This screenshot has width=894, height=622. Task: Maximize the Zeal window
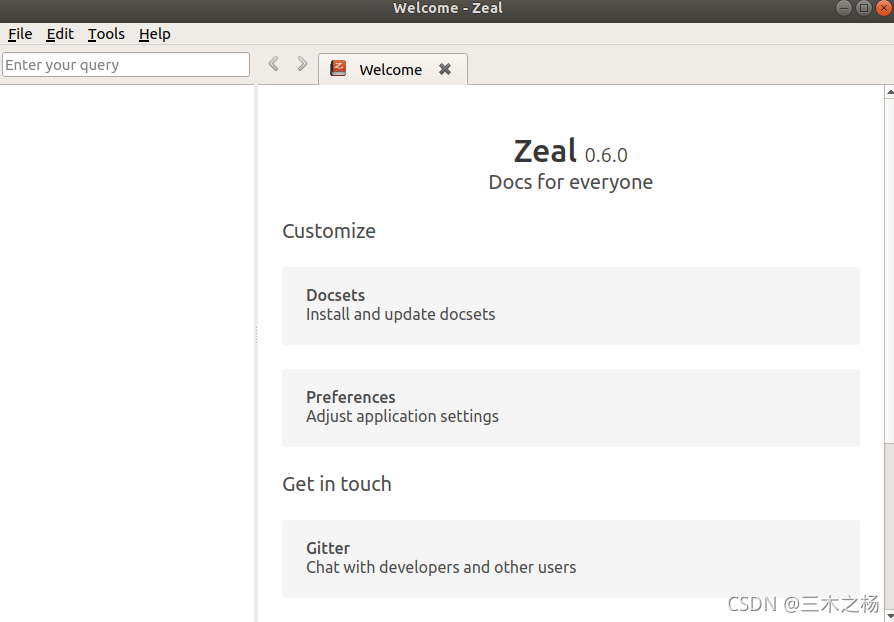(864, 8)
